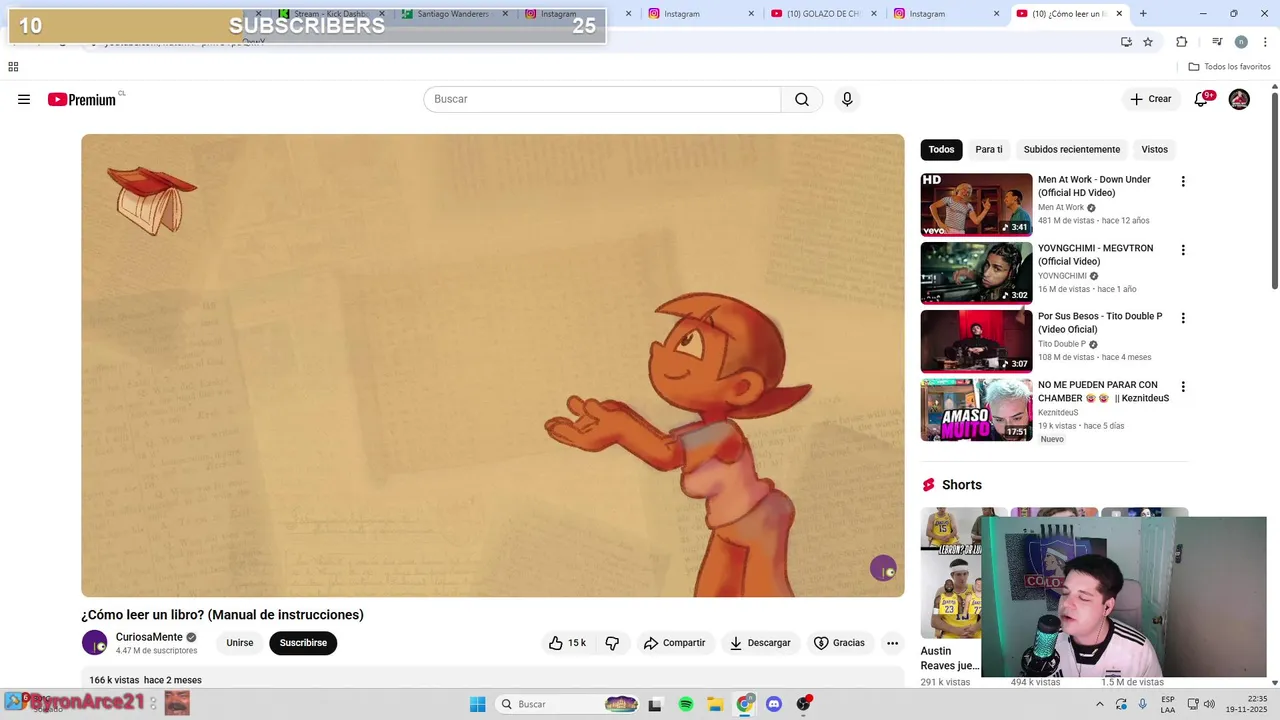Show hidden system tray icons chevron
The image size is (1280, 720).
coord(1100,704)
